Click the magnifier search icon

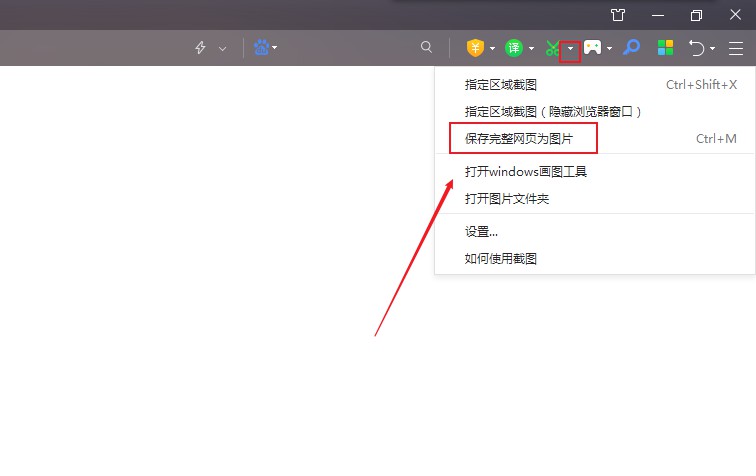[426, 47]
